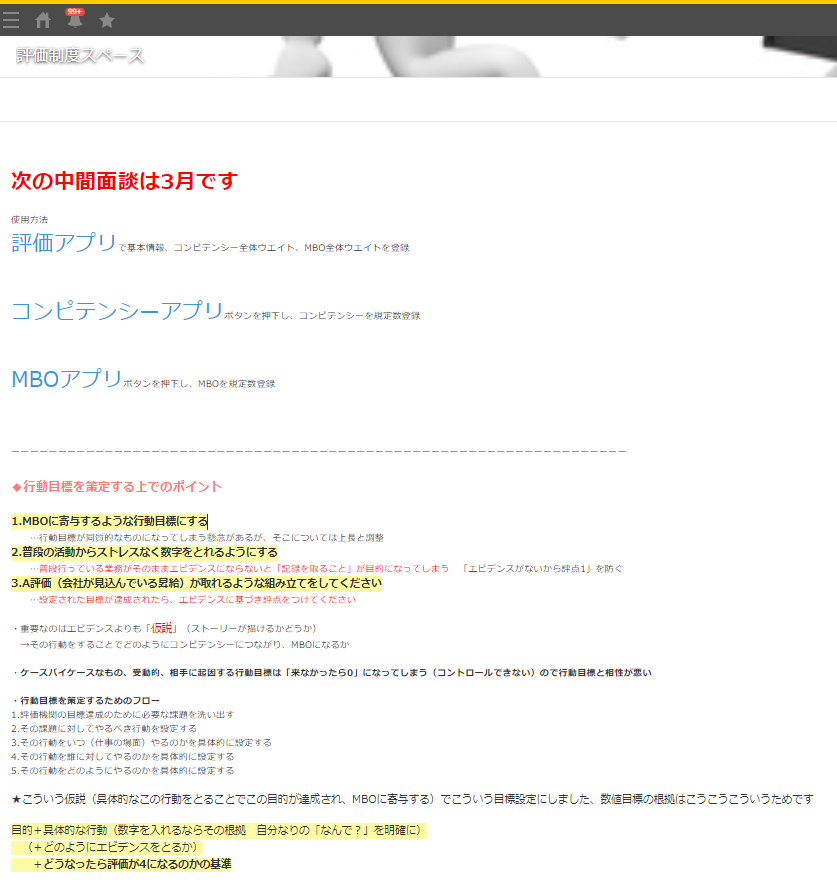Click highlighted line 1.MBOに寄与するような行動目標にする
This screenshot has width=837, height=883.
coord(109,521)
